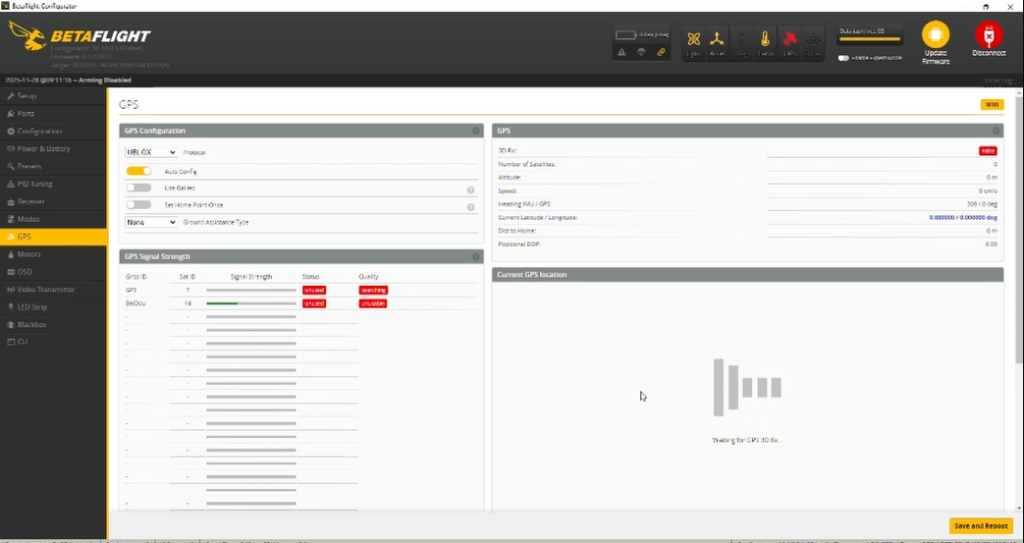Click the arming warning triangle icon
Image resolution: width=1024 pixels, height=543 pixels.
[x=622, y=52]
